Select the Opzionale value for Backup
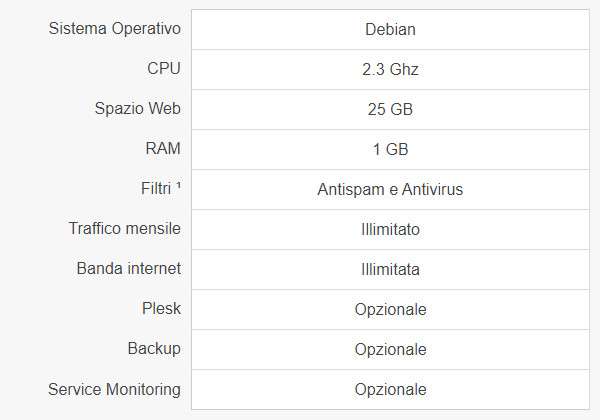Screen dimensions: 600x420 coord(390,349)
